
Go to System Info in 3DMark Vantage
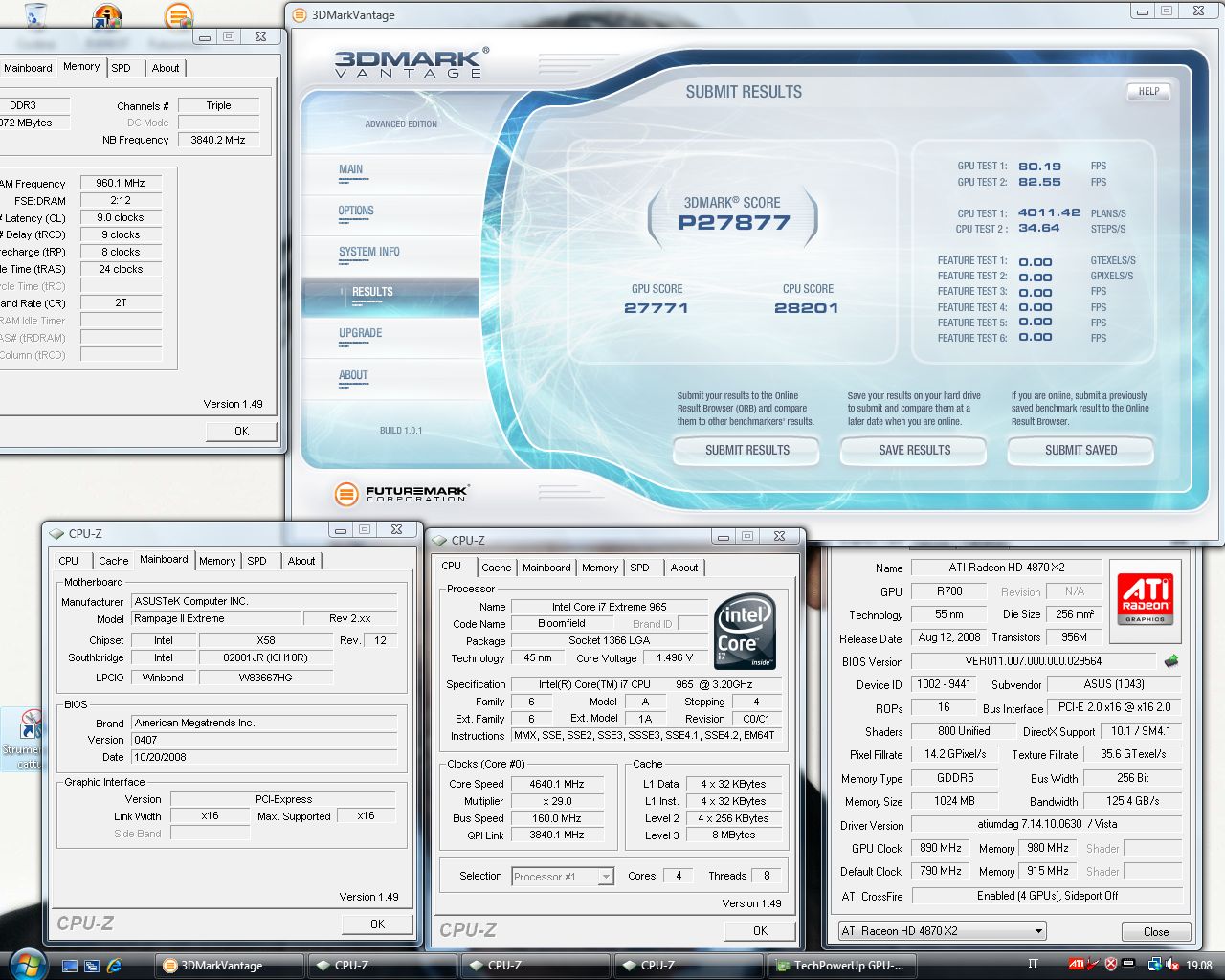pos(369,253)
